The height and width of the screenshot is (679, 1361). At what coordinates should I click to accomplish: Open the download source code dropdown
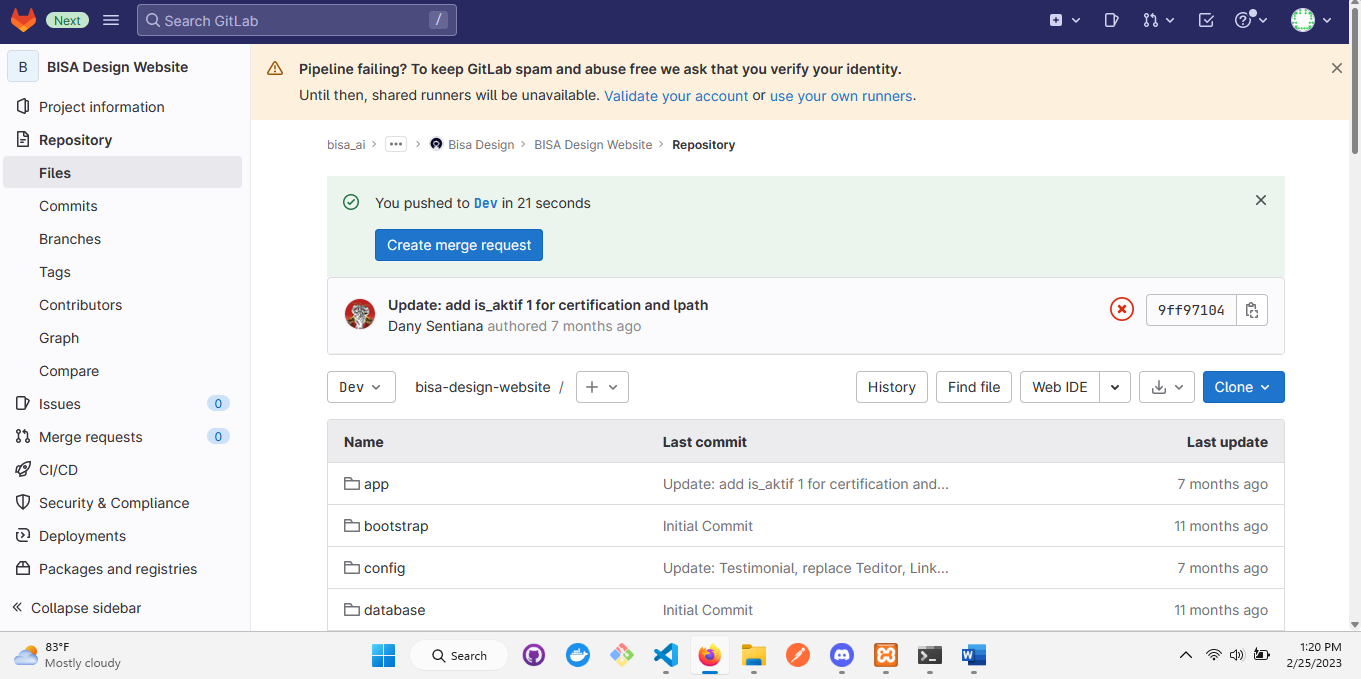click(x=1167, y=387)
